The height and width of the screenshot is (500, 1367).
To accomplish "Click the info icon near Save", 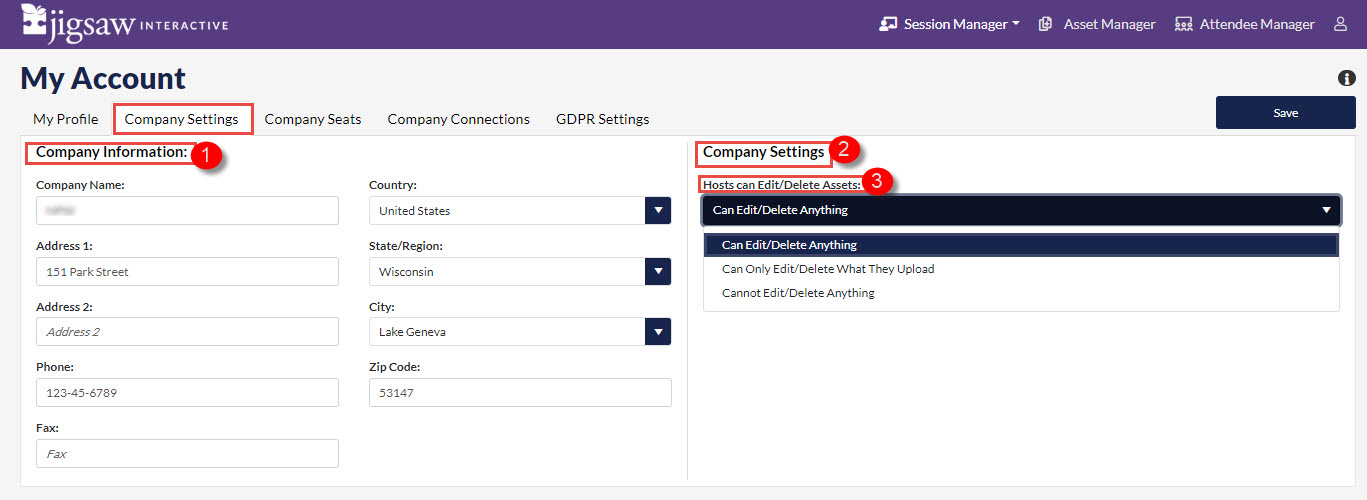I will click(1346, 78).
